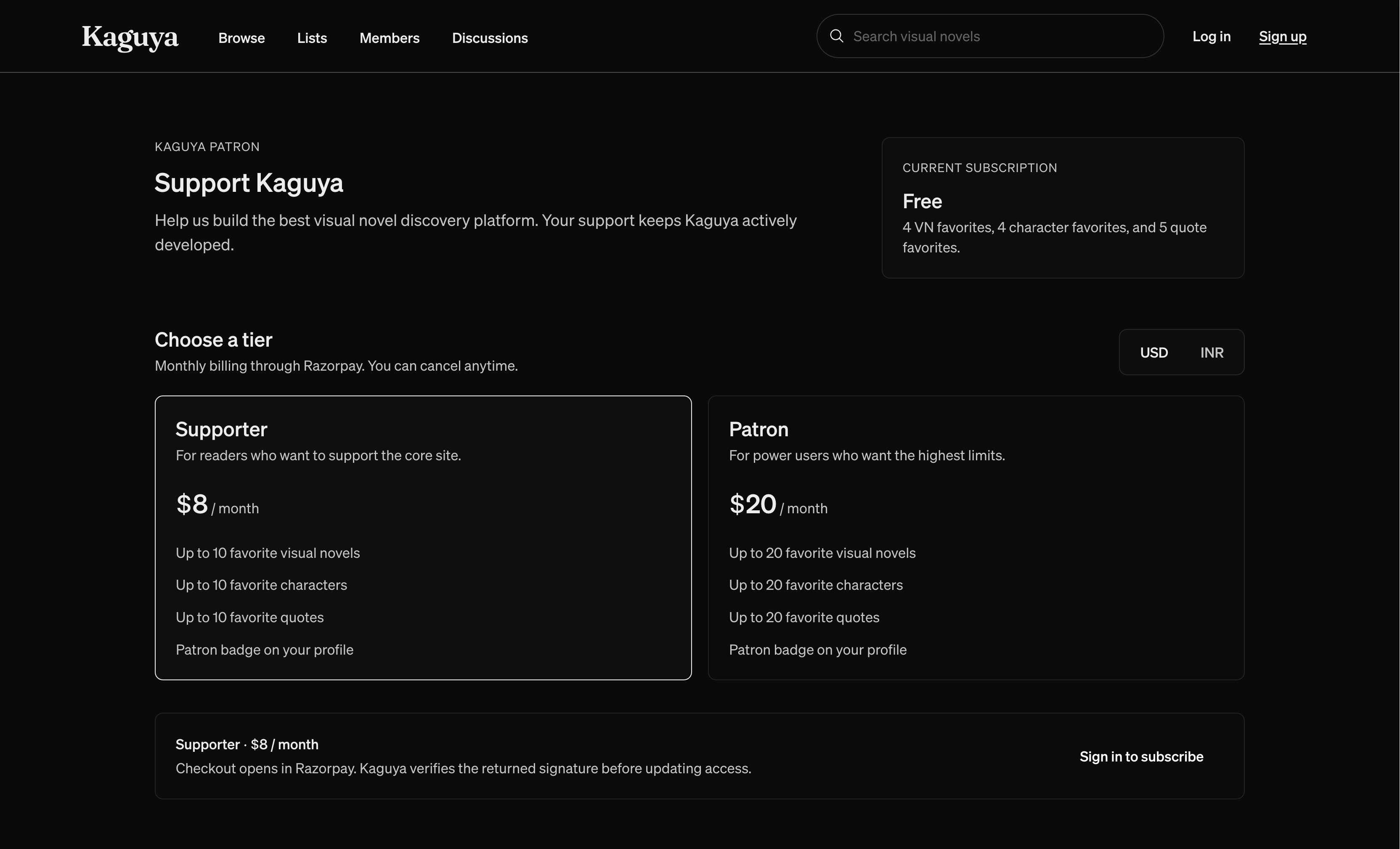Switch currency to USD
This screenshot has width=1400, height=849.
(1154, 352)
